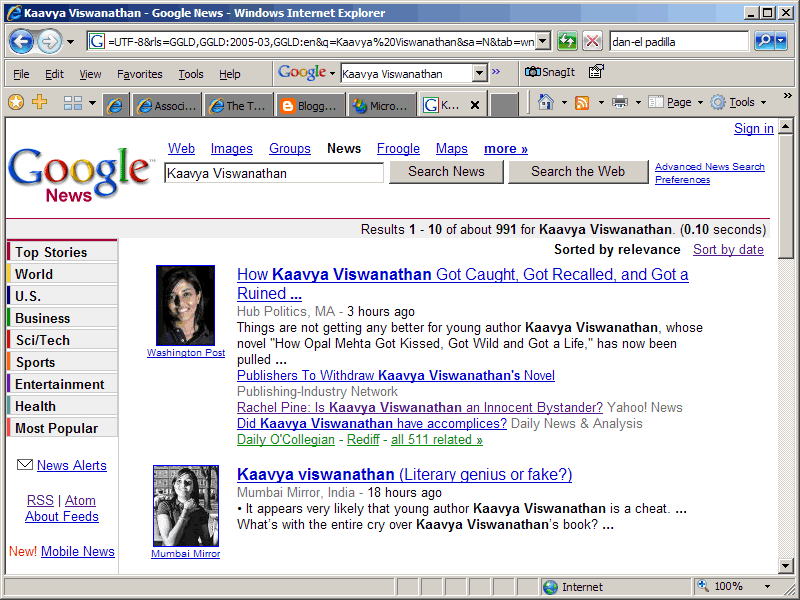Click the RSS feeds icon in command bar
Screen dimensions: 800x600
[582, 103]
